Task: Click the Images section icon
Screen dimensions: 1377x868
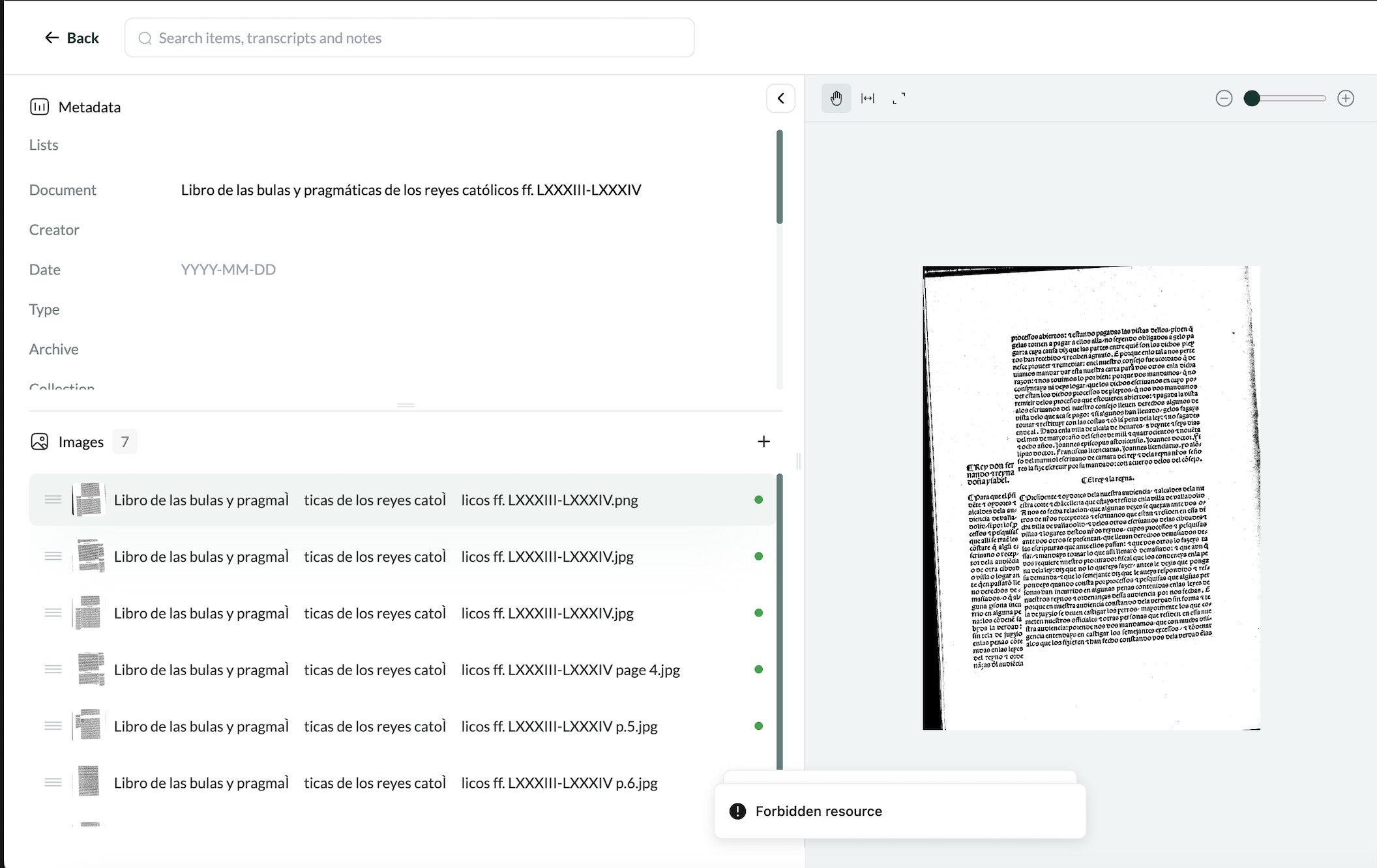Action: tap(39, 442)
